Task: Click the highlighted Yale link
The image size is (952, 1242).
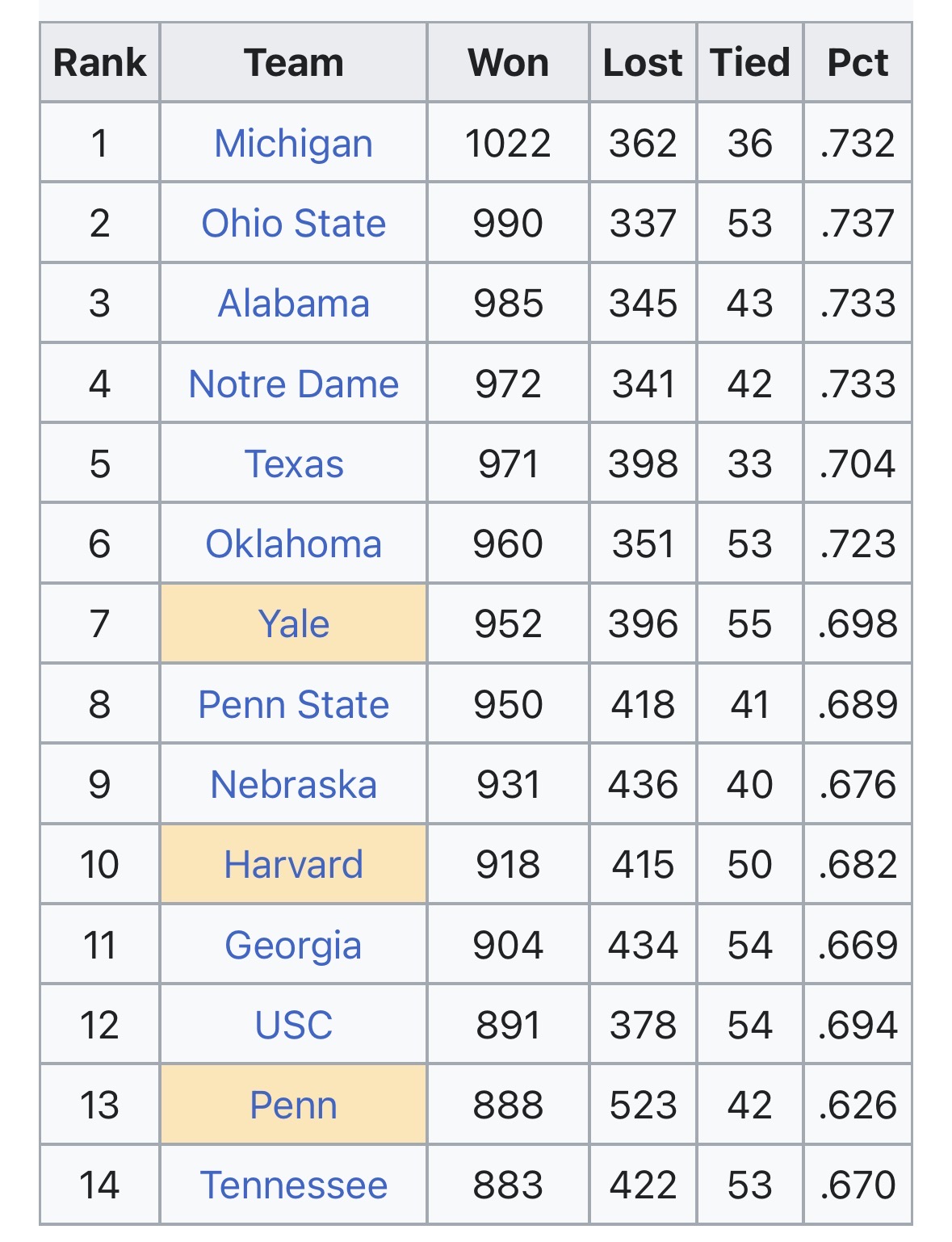Action: pyautogui.click(x=293, y=624)
